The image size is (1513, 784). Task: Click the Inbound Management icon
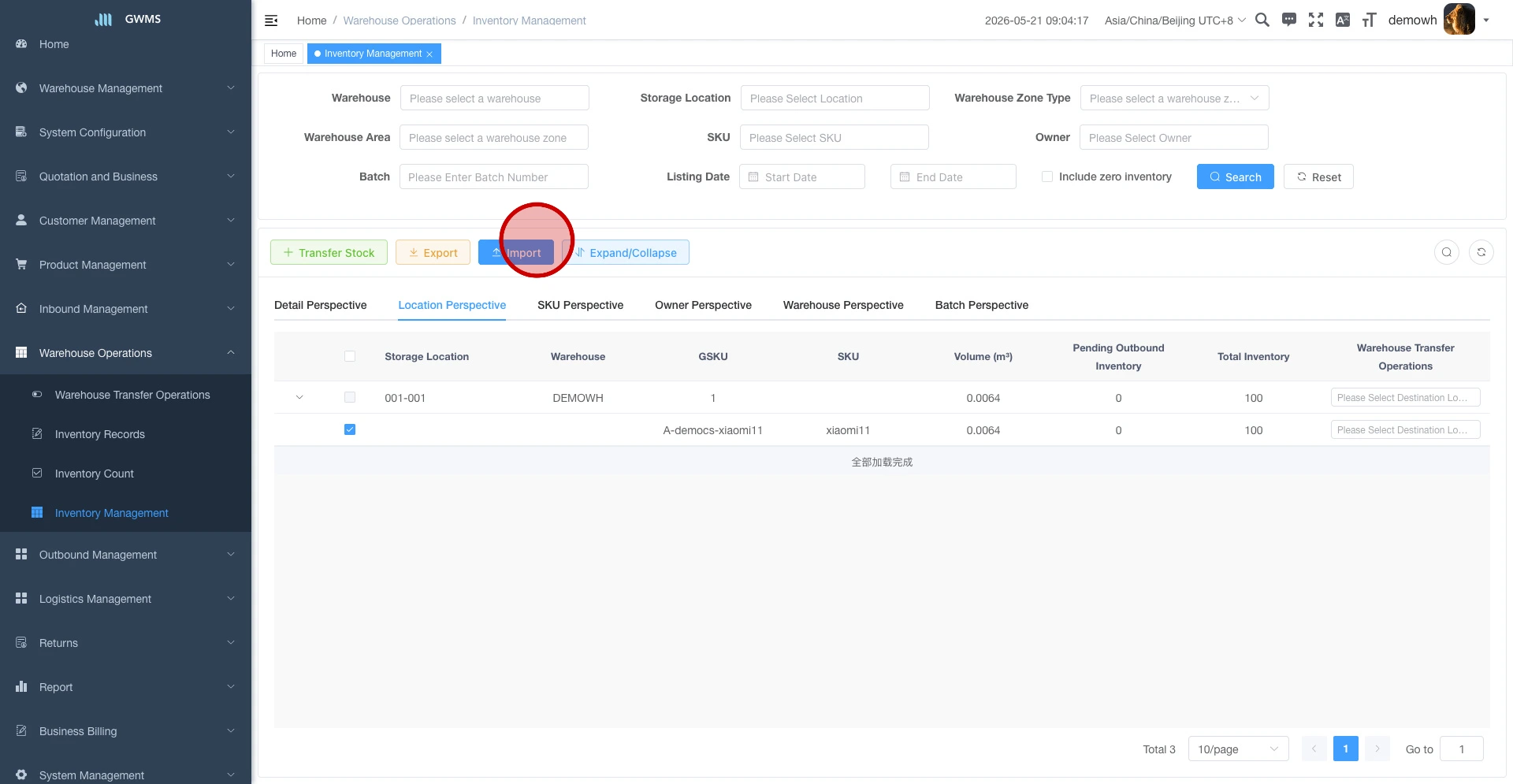21,308
